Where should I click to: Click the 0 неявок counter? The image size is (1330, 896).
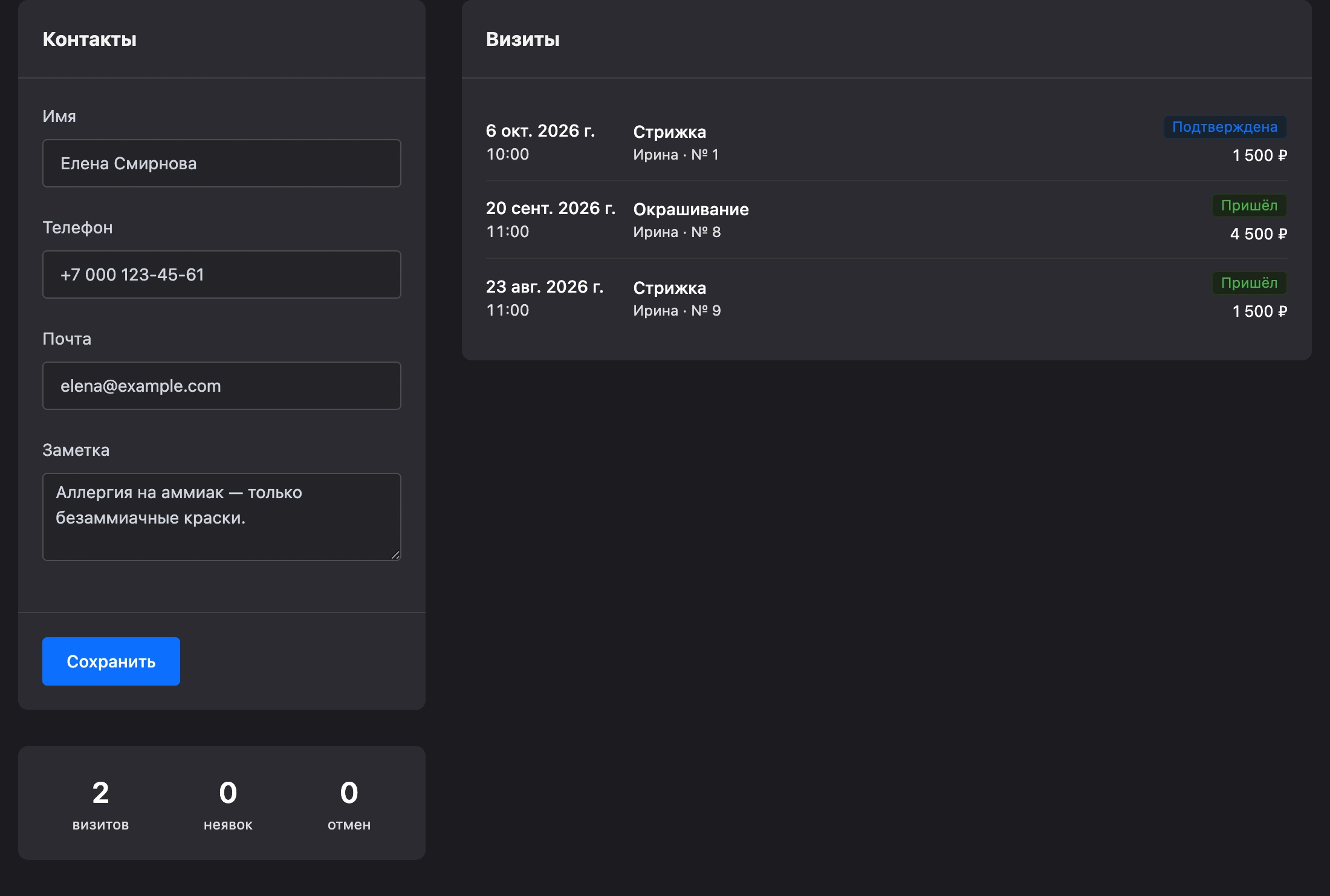click(228, 803)
